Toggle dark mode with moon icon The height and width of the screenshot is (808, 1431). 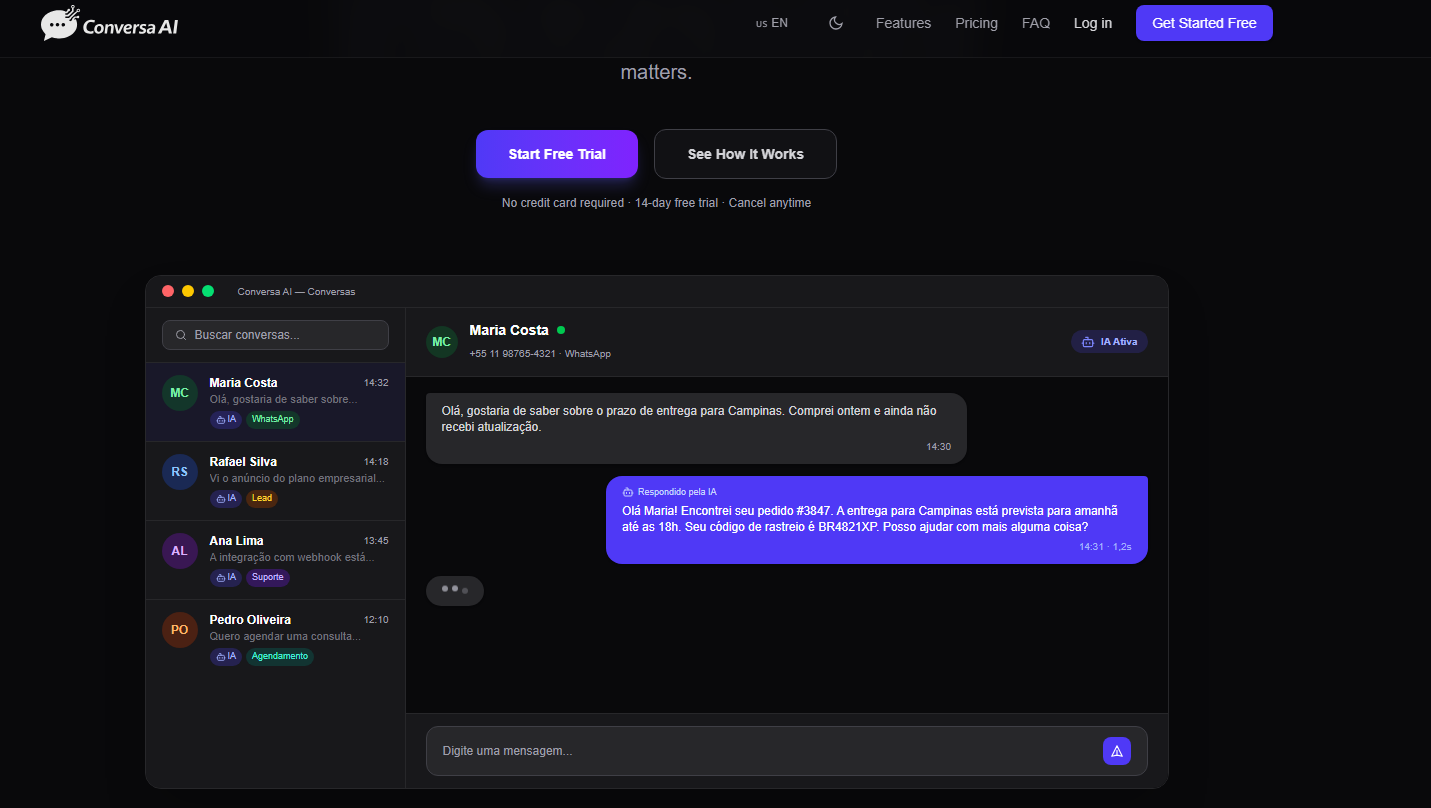(836, 23)
